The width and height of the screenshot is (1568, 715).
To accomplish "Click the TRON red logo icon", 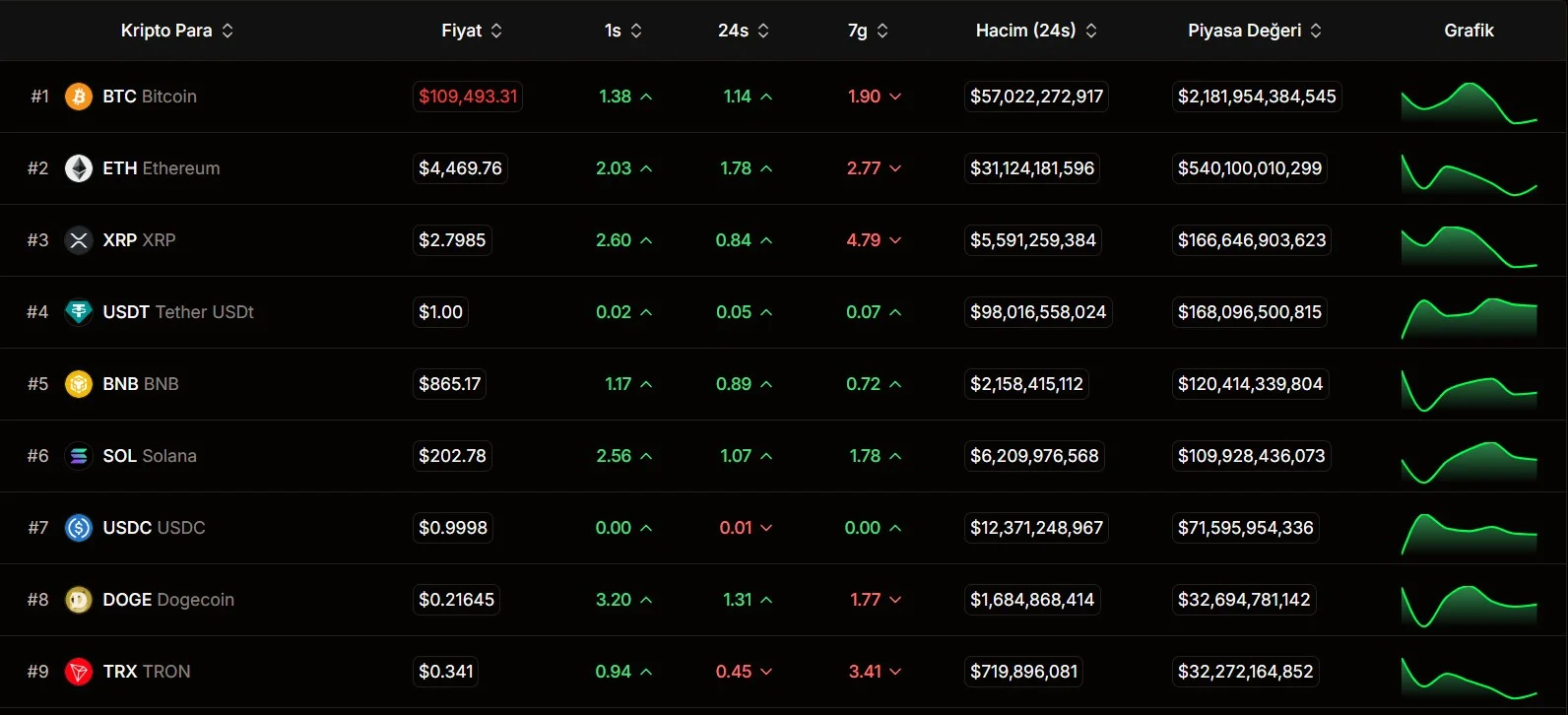I will click(79, 672).
